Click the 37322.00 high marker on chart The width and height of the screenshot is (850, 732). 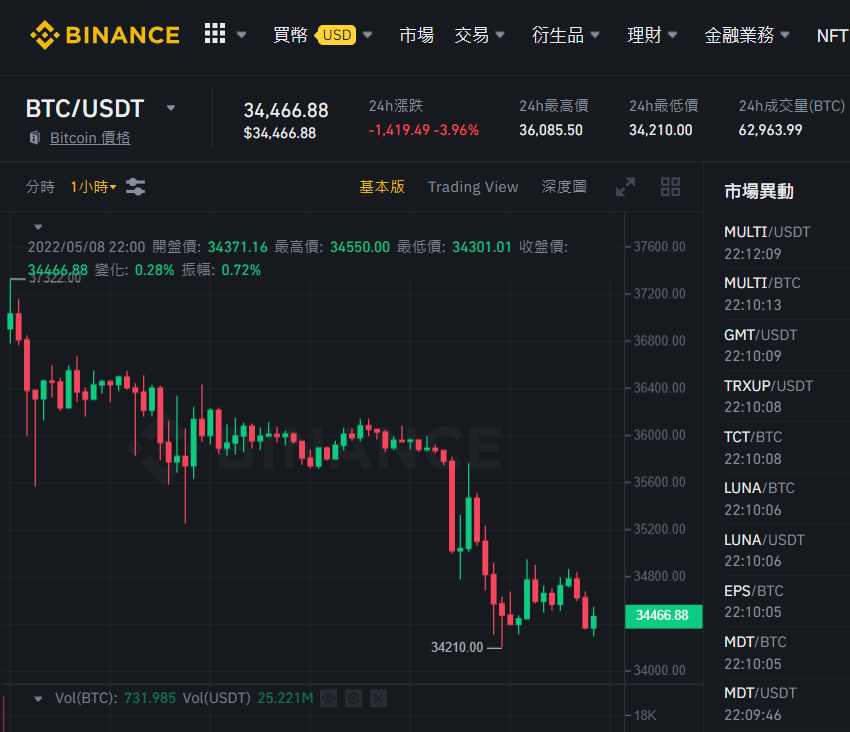[55, 279]
